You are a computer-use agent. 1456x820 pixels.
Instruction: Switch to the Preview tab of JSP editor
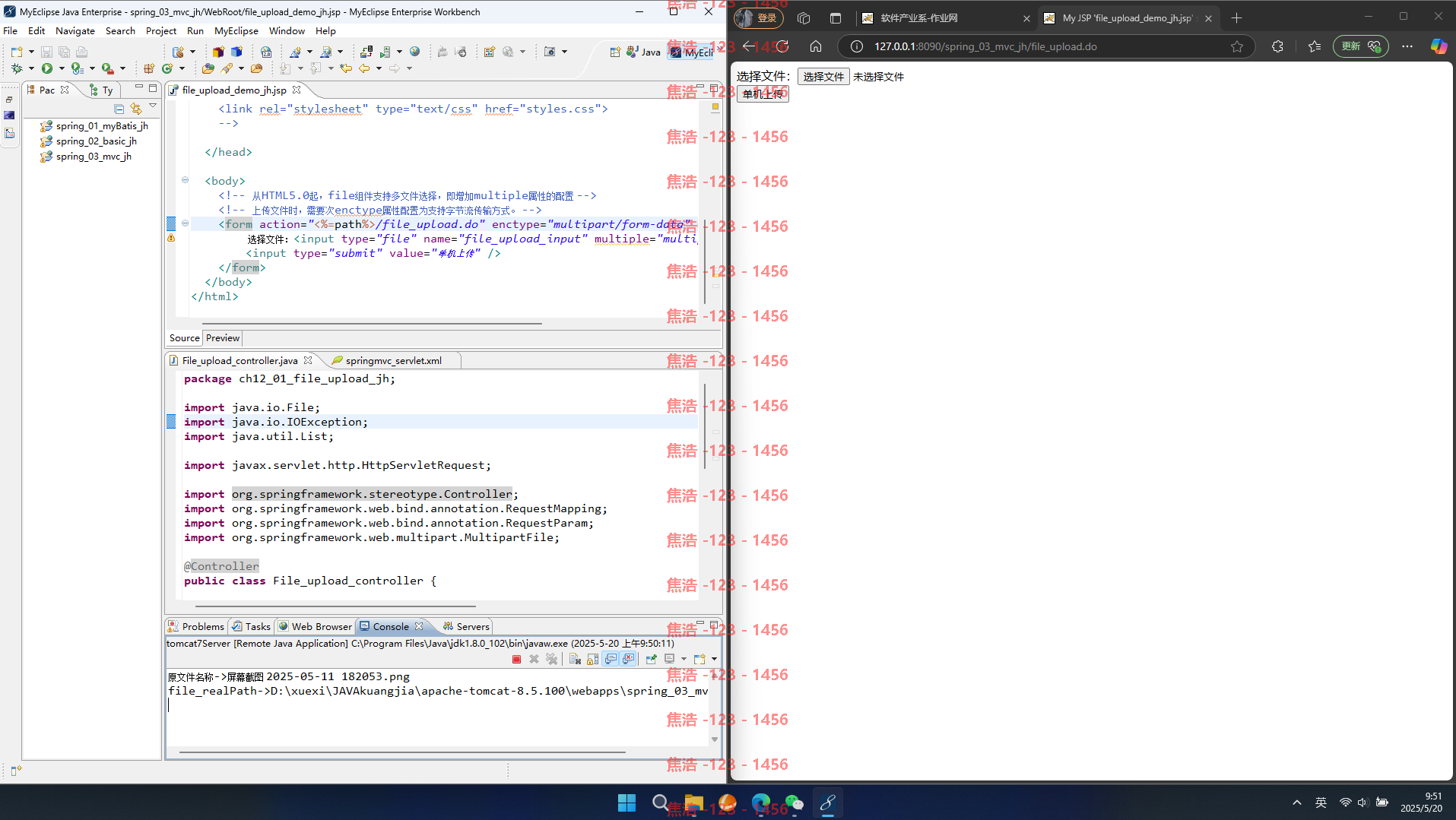(223, 338)
